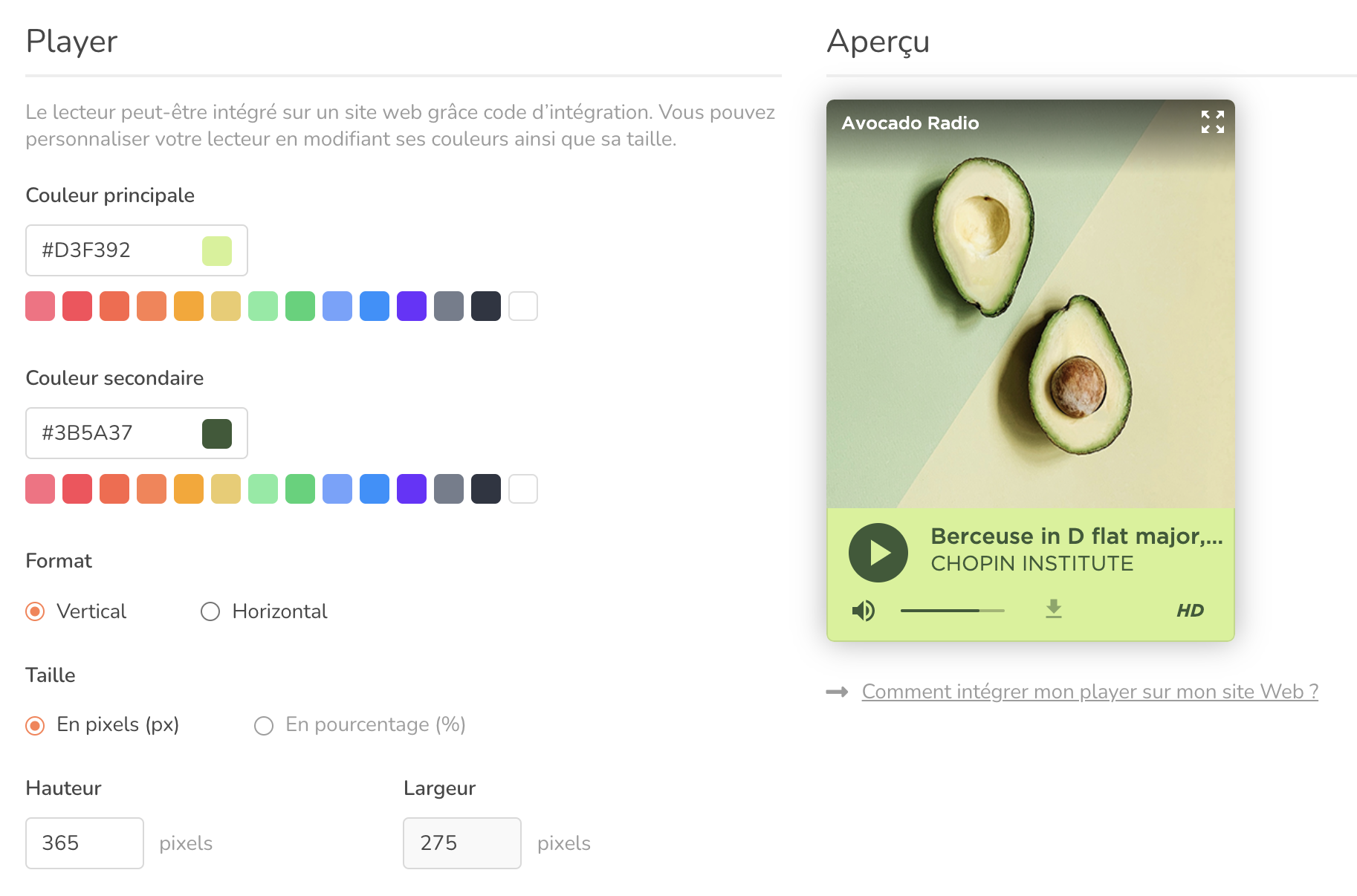Choose the En pixels (px) size option
1357x896 pixels.
[x=35, y=726]
